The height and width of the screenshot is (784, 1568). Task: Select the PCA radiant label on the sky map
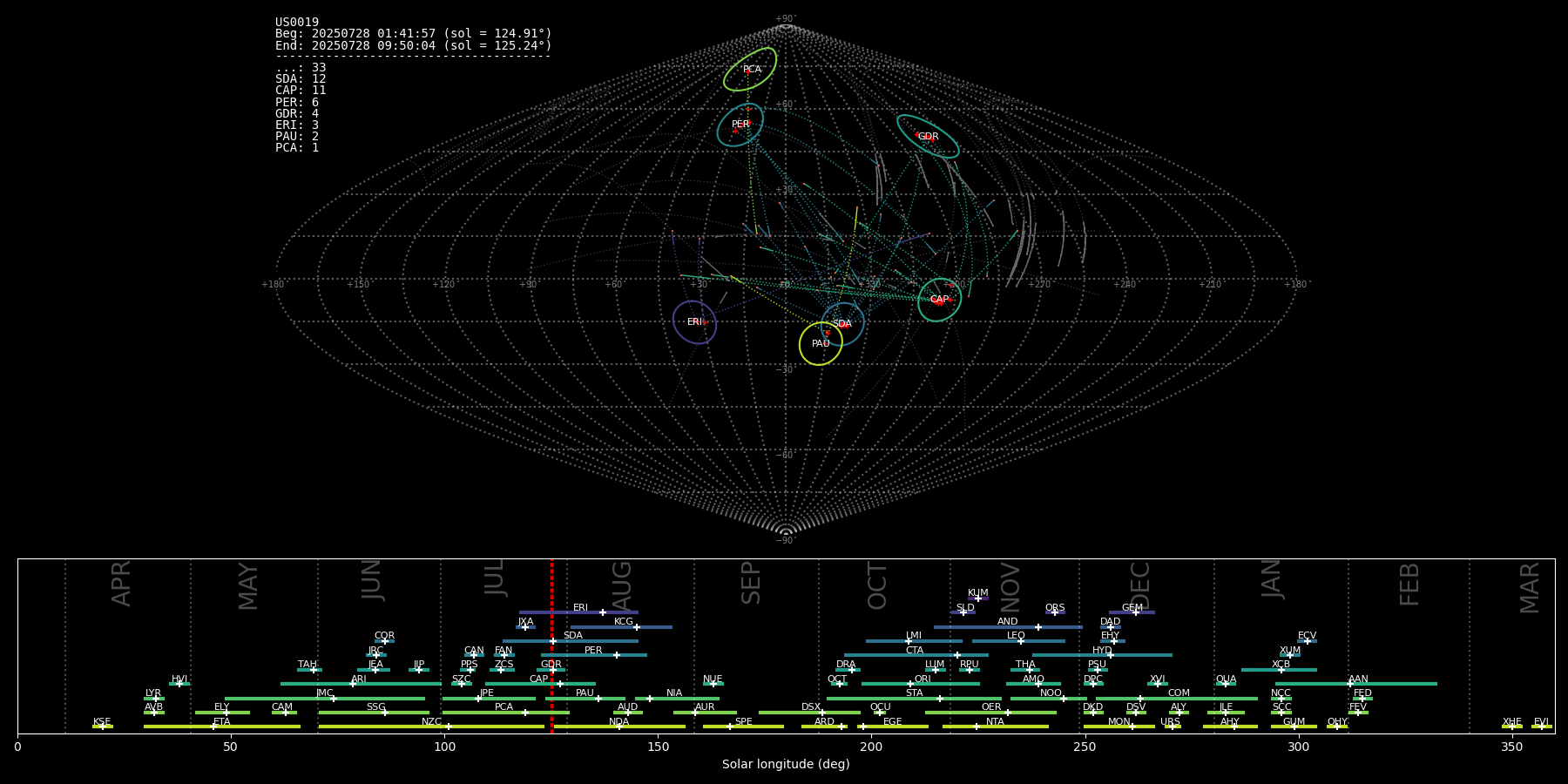coord(752,70)
